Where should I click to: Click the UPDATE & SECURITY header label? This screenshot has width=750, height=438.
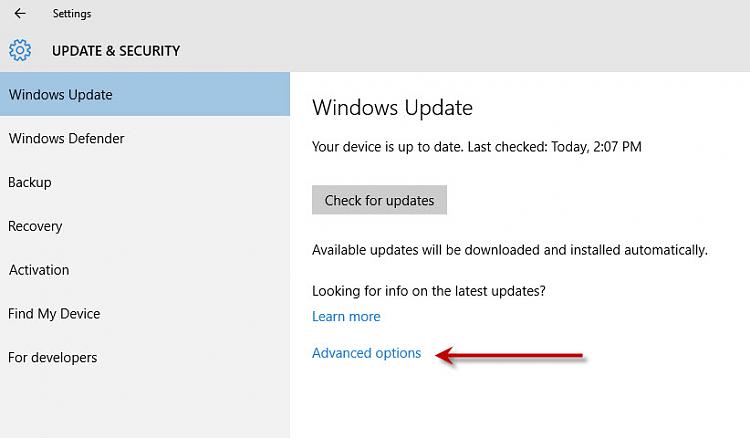pyautogui.click(x=116, y=51)
